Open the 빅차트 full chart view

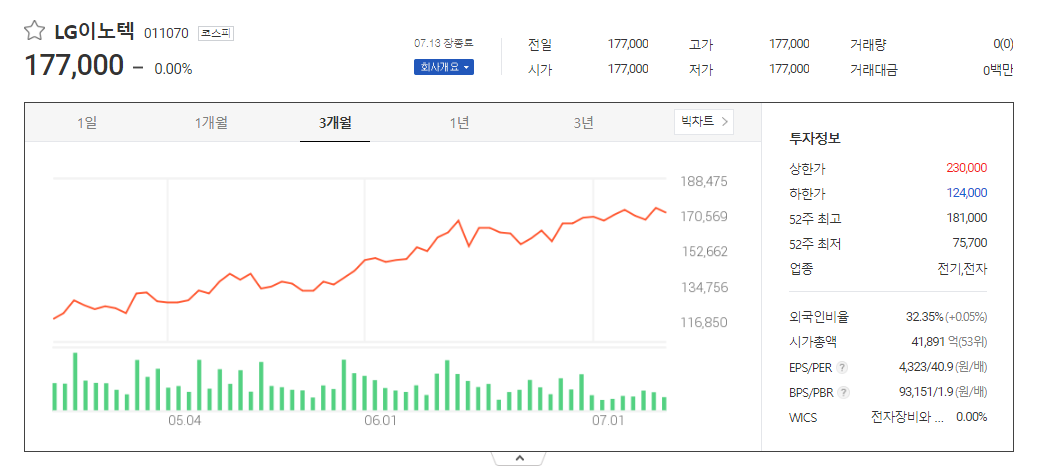[x=704, y=121]
